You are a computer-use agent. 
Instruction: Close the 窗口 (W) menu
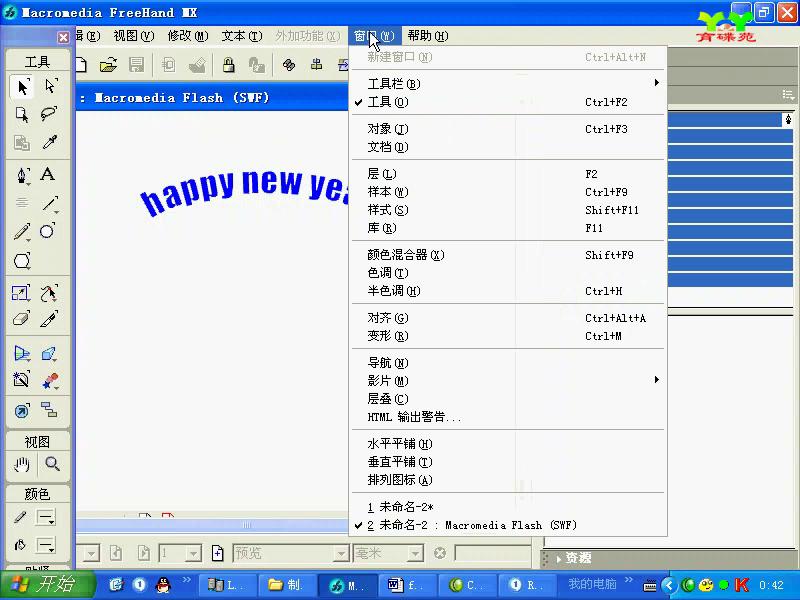[374, 36]
